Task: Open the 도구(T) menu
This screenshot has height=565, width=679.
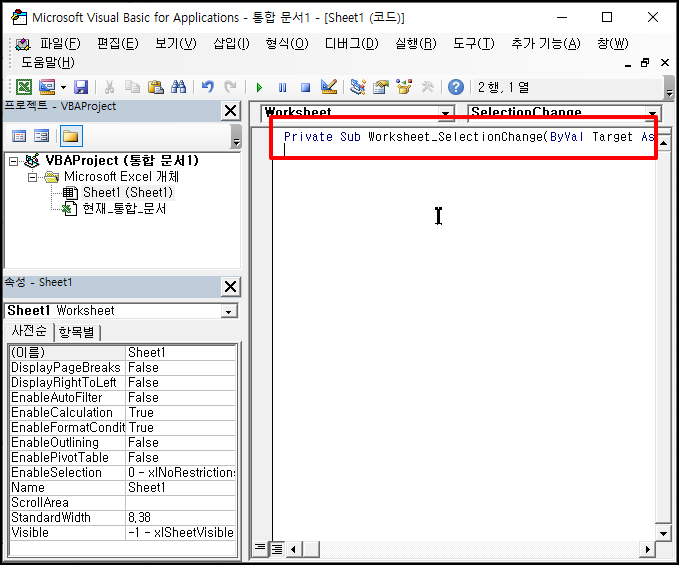Action: [474, 43]
